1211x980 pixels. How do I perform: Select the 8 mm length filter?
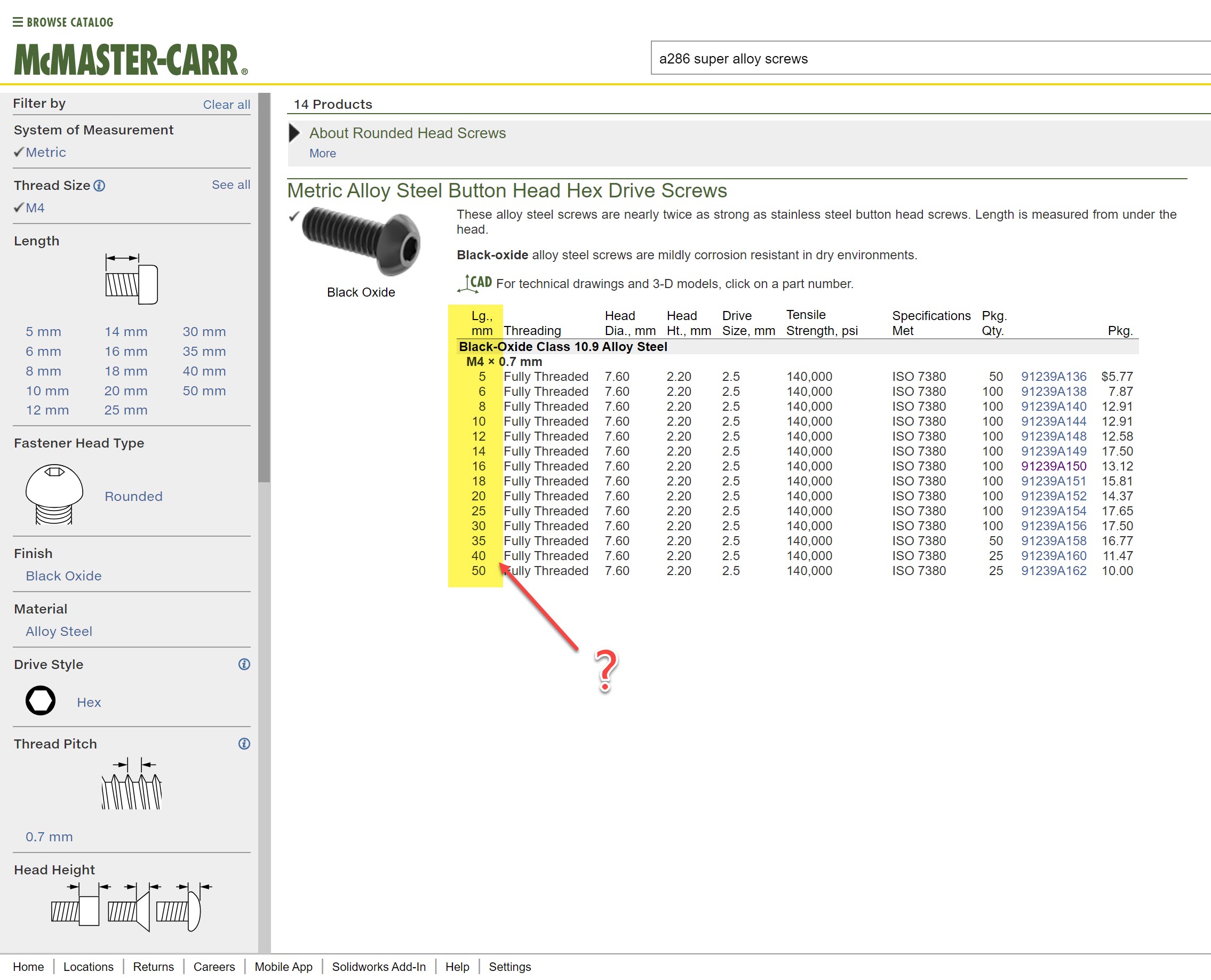[43, 371]
